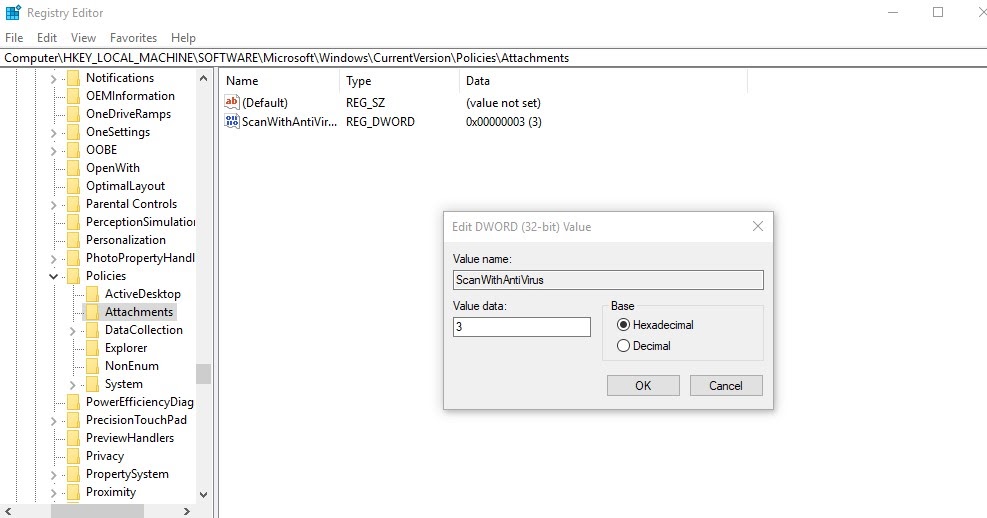The width and height of the screenshot is (987, 518).
Task: Select the Attachments folder icon
Action: tap(93, 312)
